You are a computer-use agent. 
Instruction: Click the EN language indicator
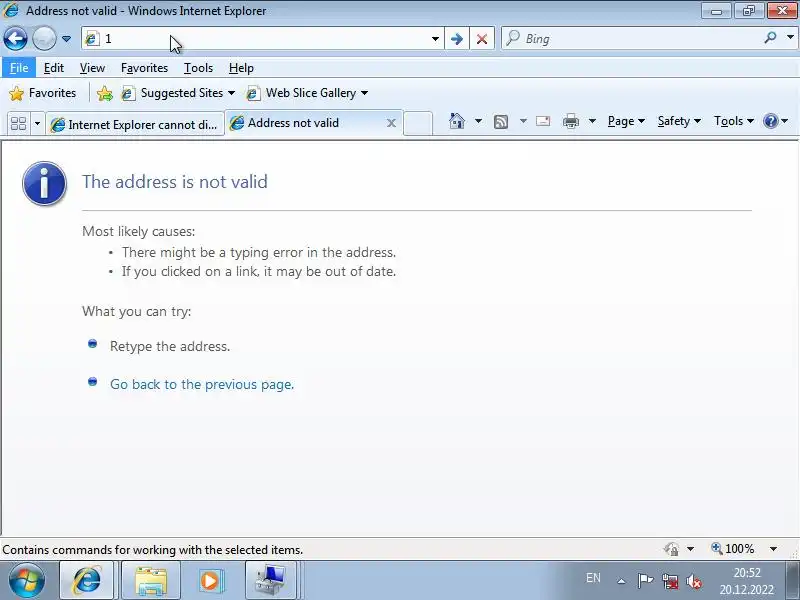click(x=593, y=578)
